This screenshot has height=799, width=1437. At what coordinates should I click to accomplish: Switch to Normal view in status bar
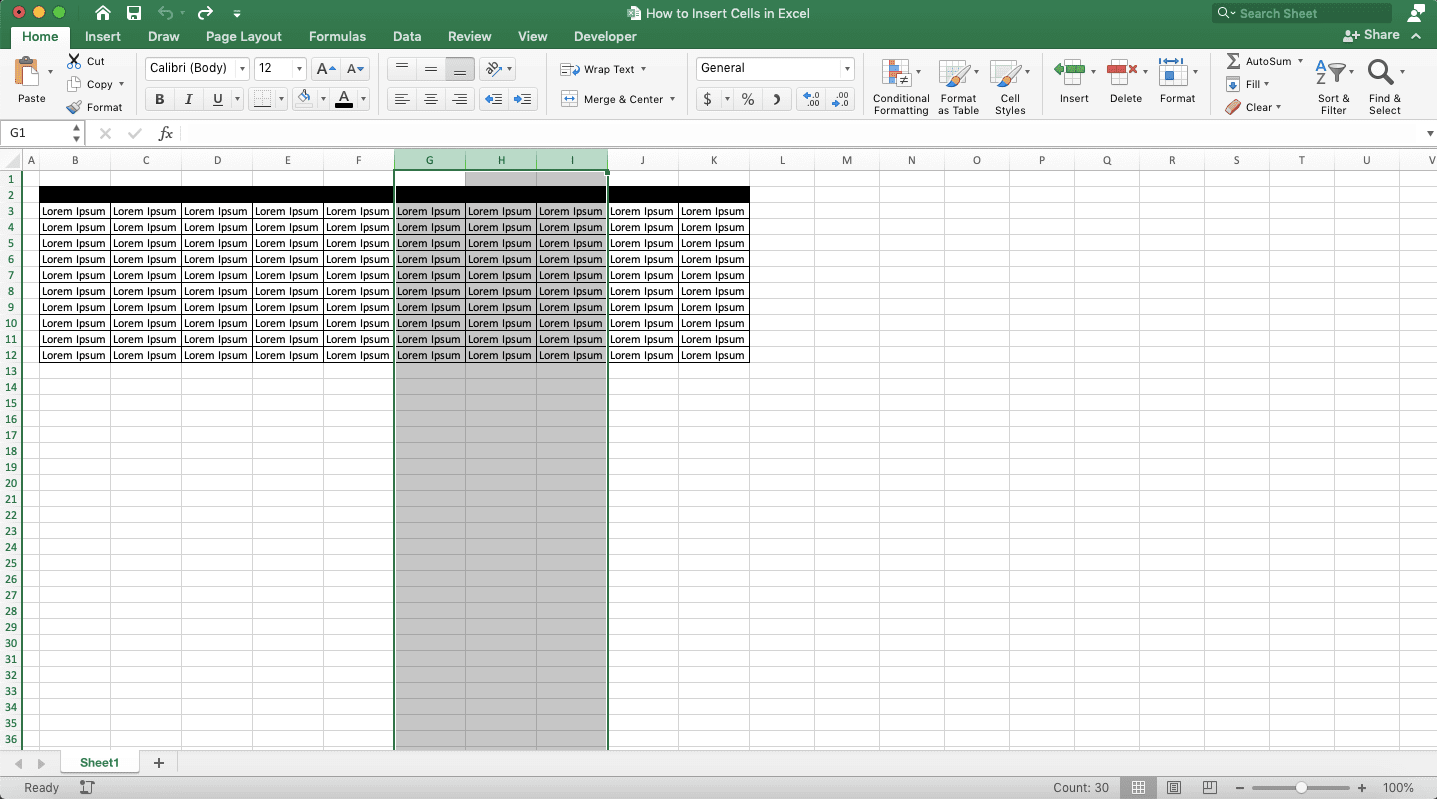click(1138, 788)
